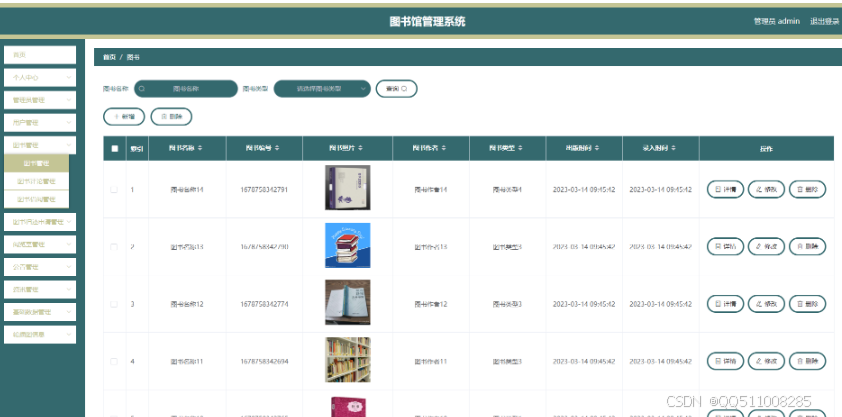Viewport: 842px width, 417px height.
Task: Check the box for row 3 图书名称12
Action: coord(114,304)
